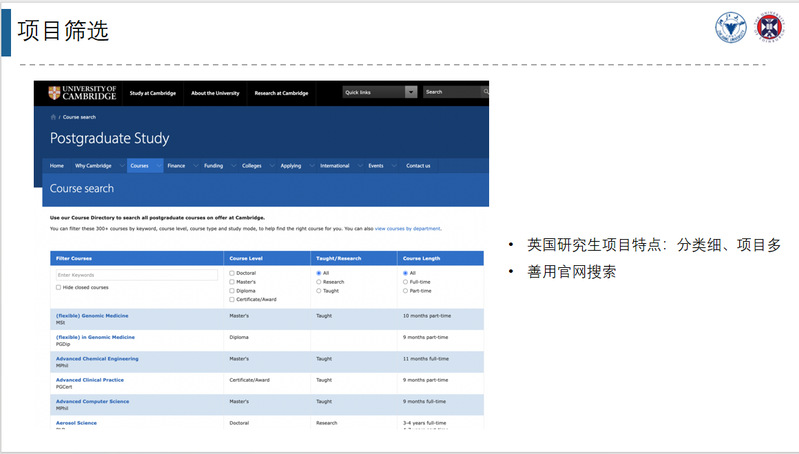
Task: Click the 项目筛选 slide title
Action: pyautogui.click(x=63, y=31)
